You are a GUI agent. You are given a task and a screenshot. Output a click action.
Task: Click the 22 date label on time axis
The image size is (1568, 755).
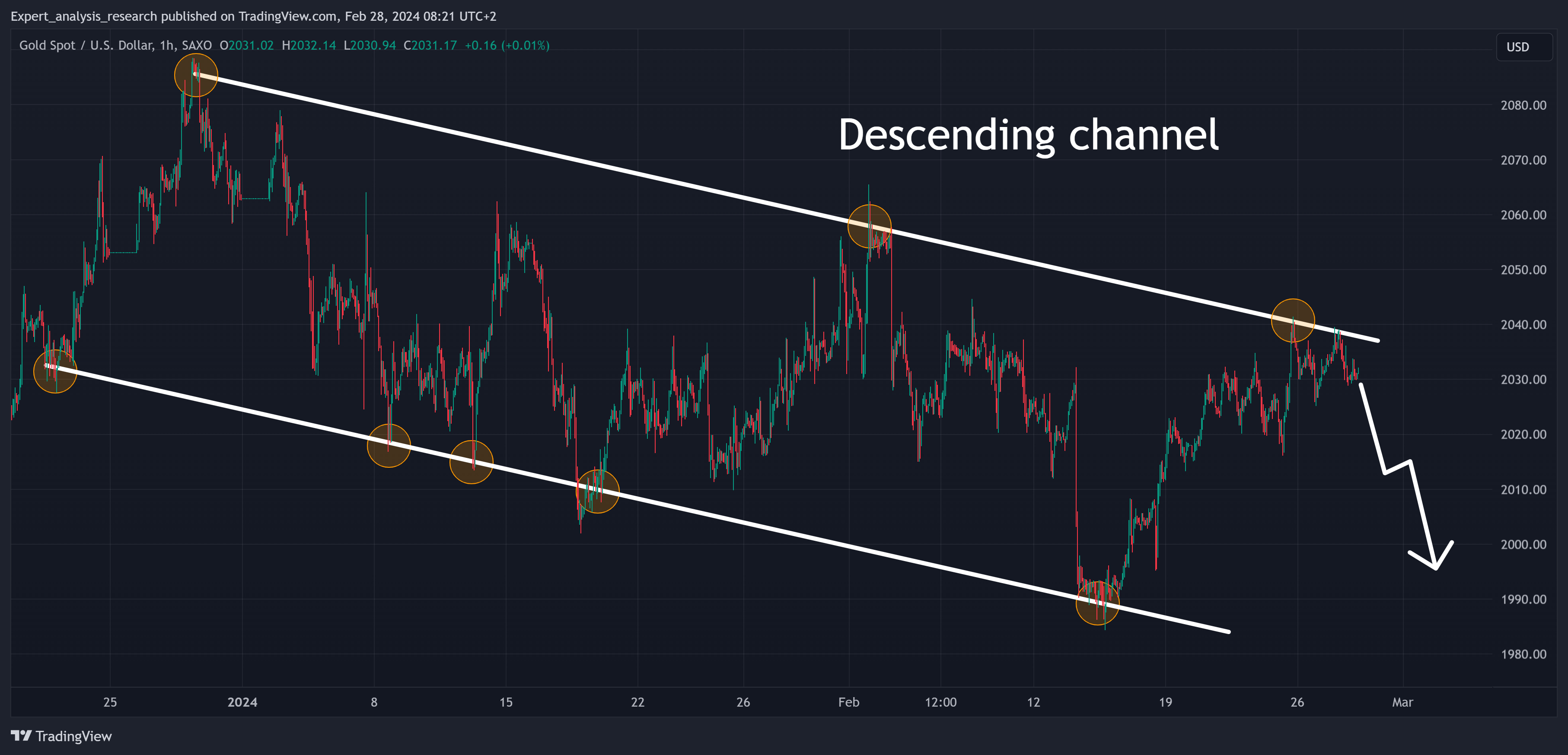point(637,702)
